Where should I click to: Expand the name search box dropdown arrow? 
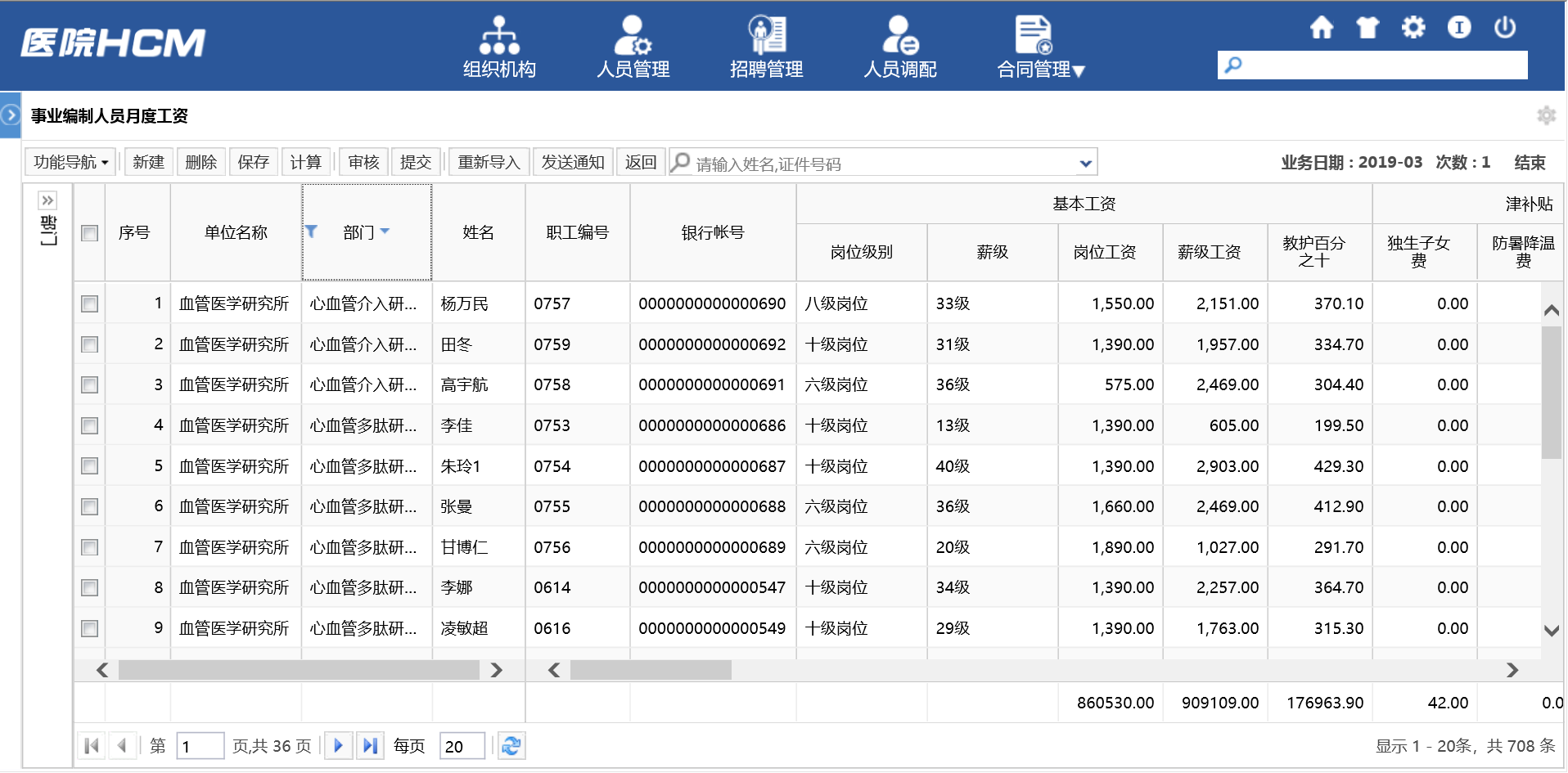[x=1085, y=163]
